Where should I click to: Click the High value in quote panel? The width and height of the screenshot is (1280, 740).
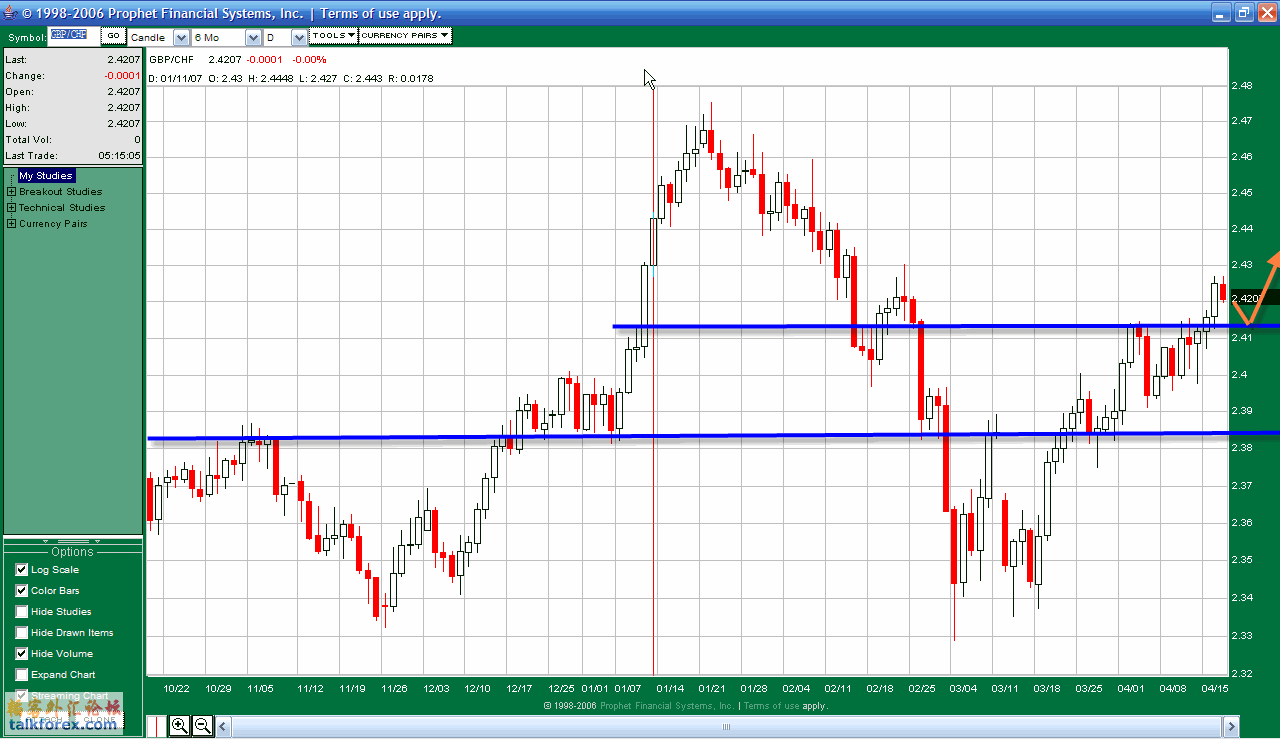tap(124, 108)
